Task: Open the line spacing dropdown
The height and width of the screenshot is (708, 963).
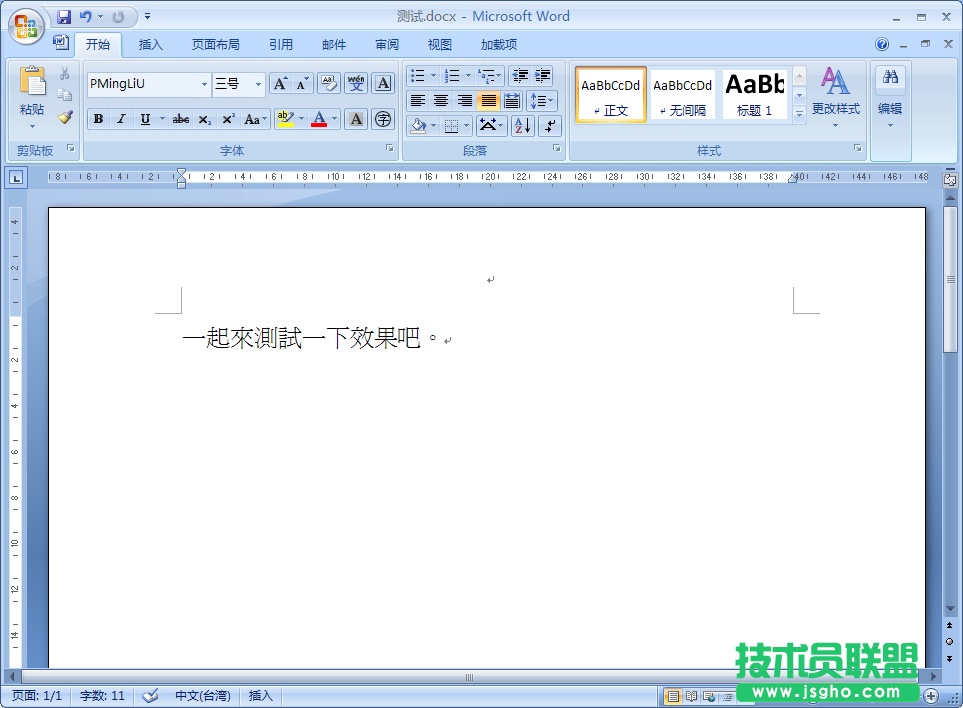Action: click(542, 101)
